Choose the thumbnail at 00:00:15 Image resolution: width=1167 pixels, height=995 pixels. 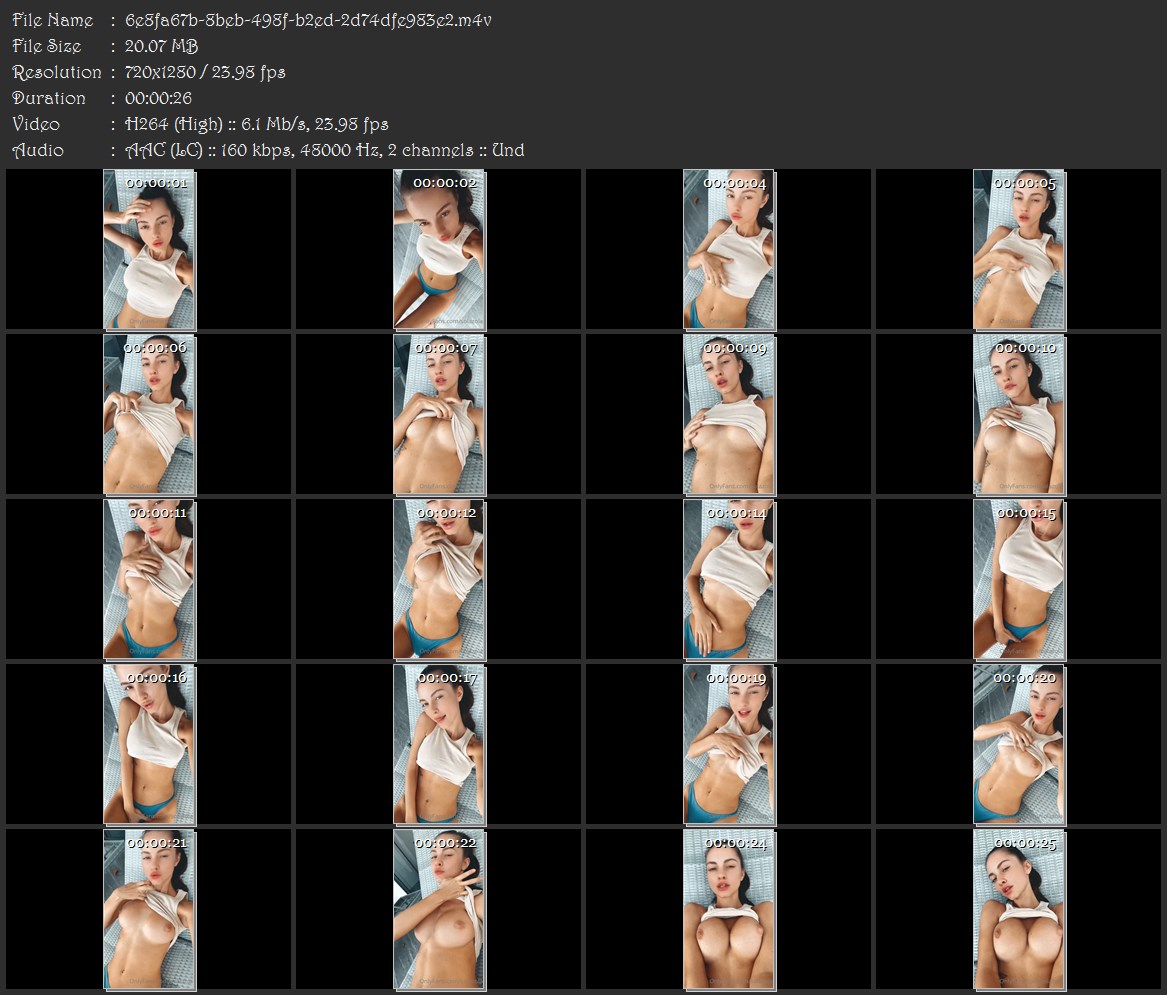click(x=1020, y=580)
